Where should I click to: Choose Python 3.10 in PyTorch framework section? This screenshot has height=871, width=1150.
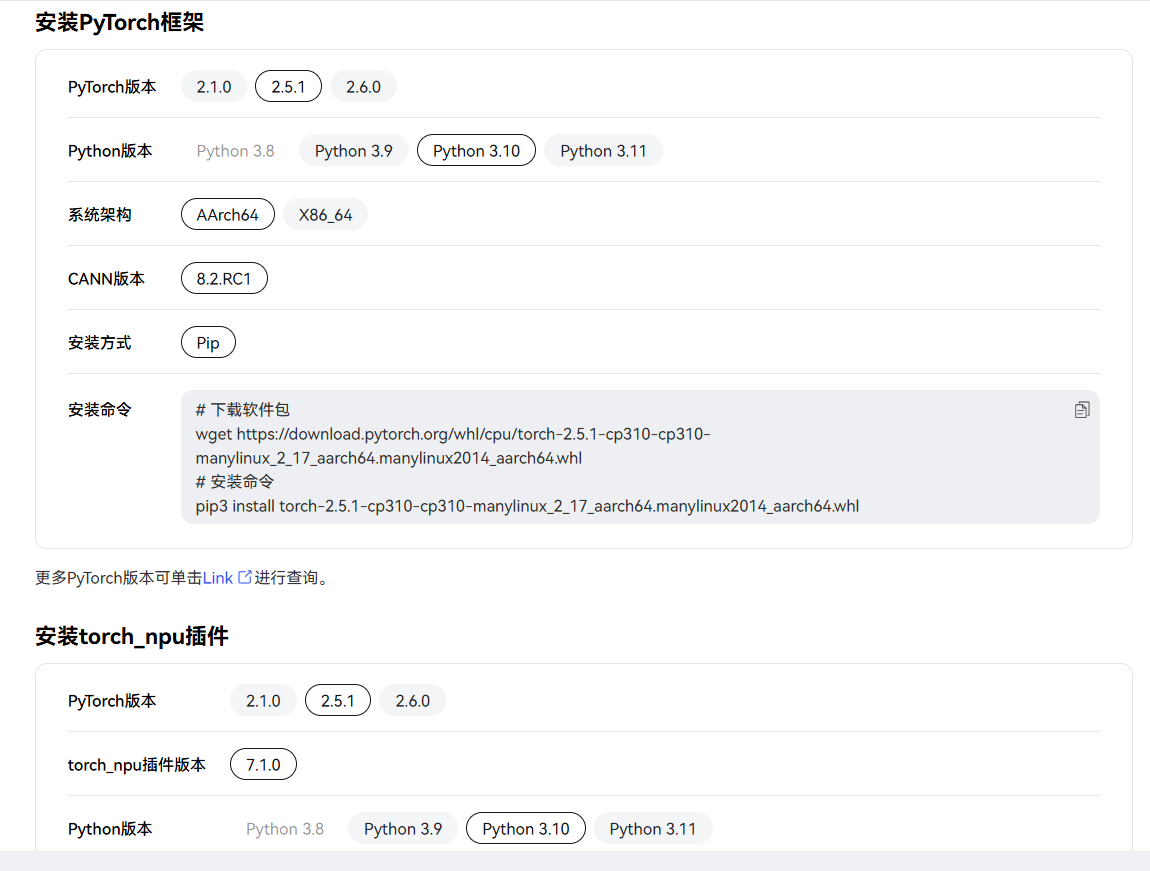476,151
